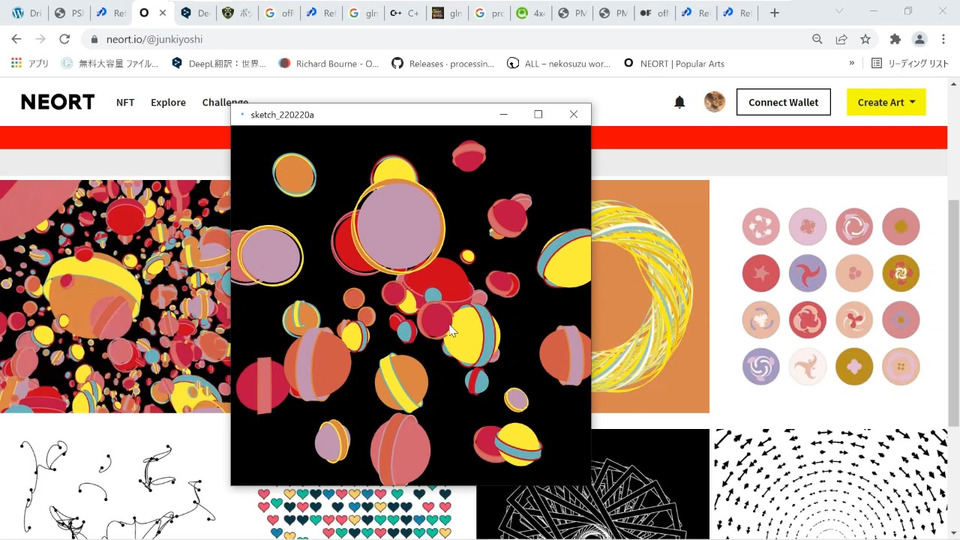This screenshot has height=540, width=960.
Task: Open Chrome three-dot menu
Action: coord(943,39)
